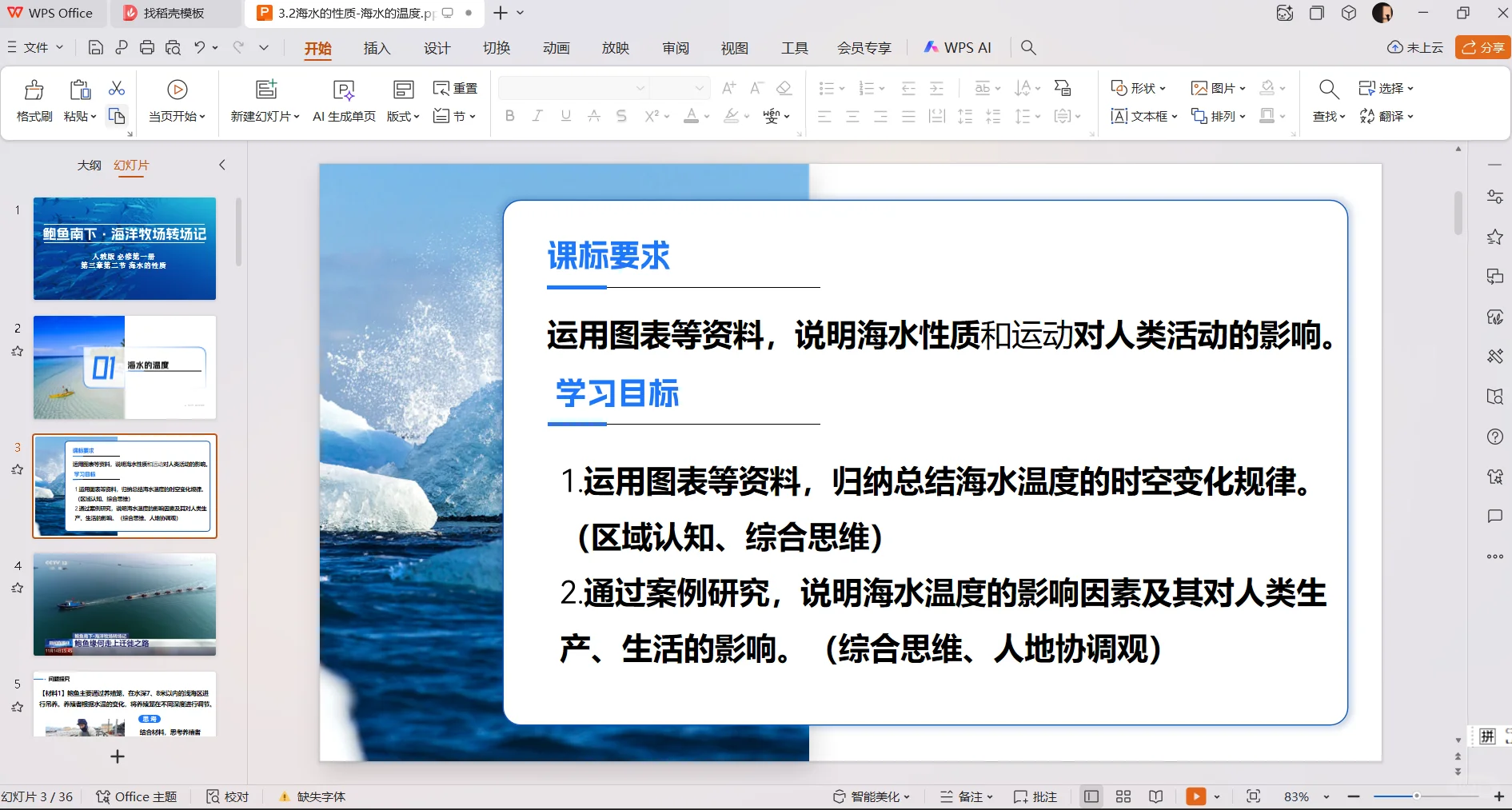Decrease font size with A- icon
The image size is (1512, 810).
click(x=756, y=88)
